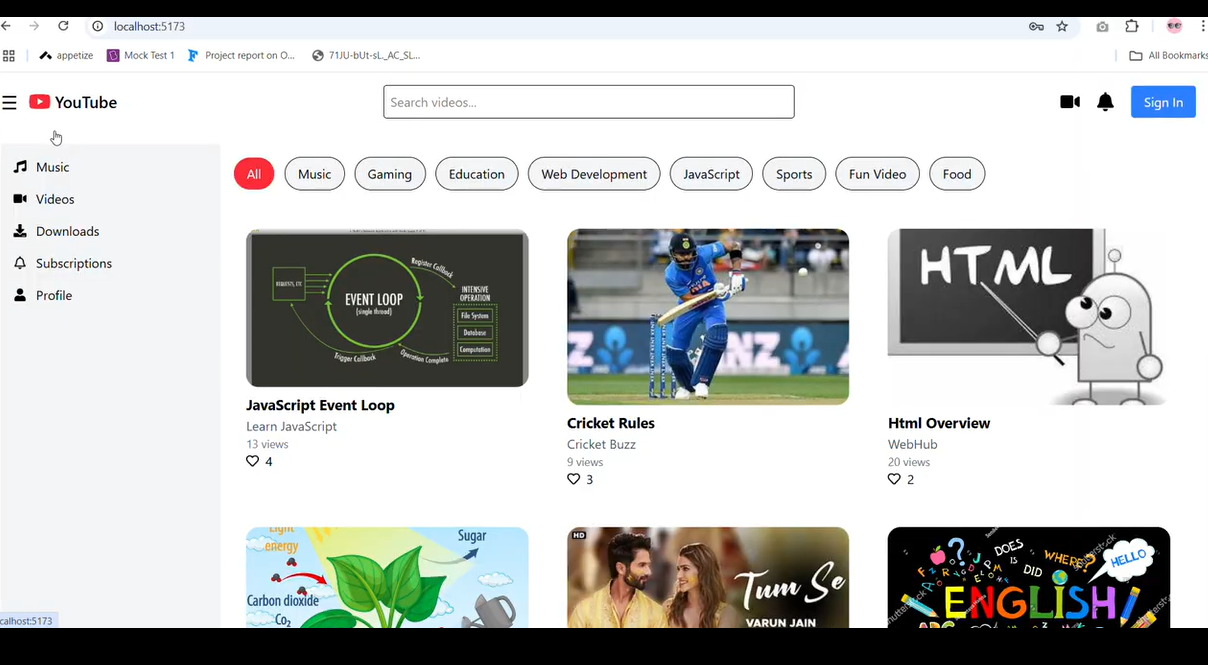Click the JavaScript Event Loop title
The height and width of the screenshot is (665, 1208).
[320, 405]
